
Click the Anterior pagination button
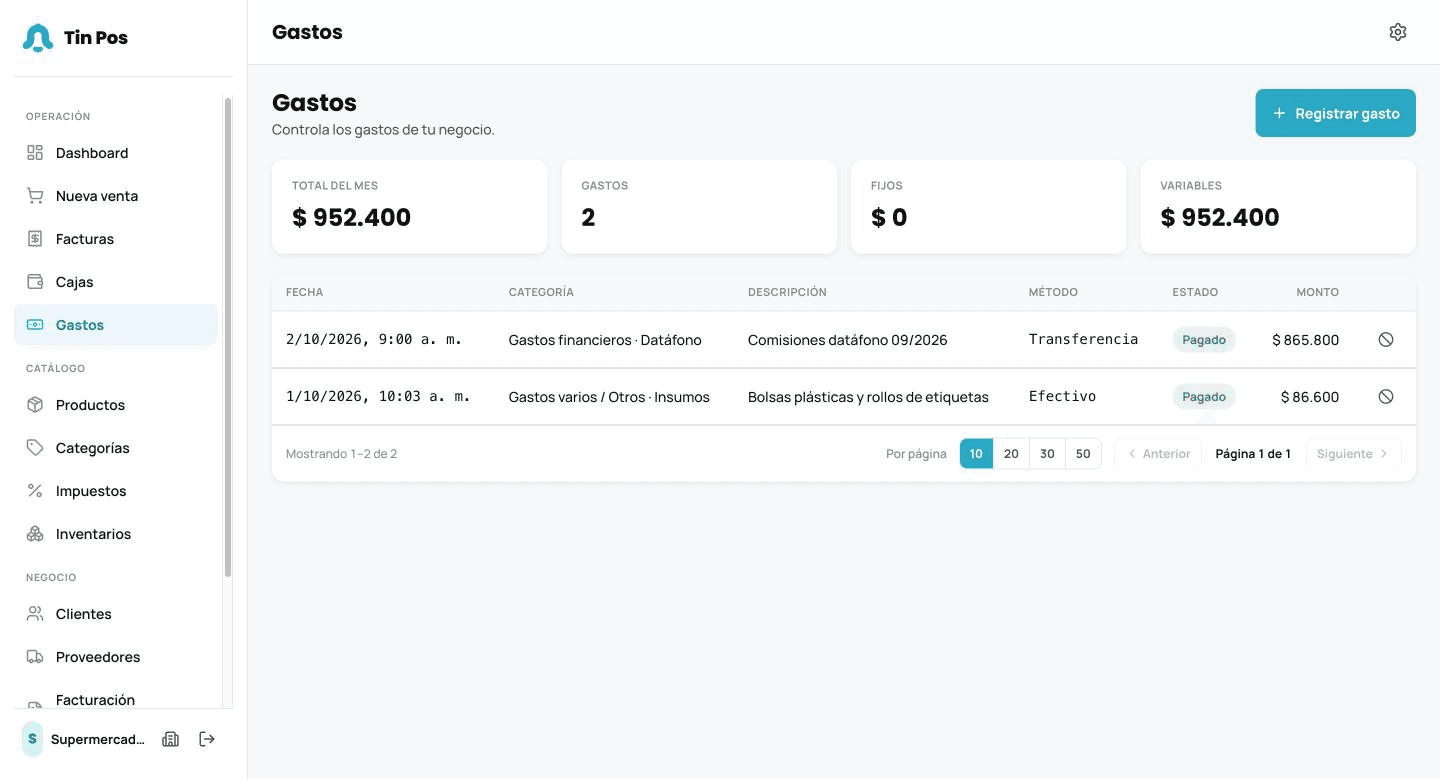[1158, 454]
